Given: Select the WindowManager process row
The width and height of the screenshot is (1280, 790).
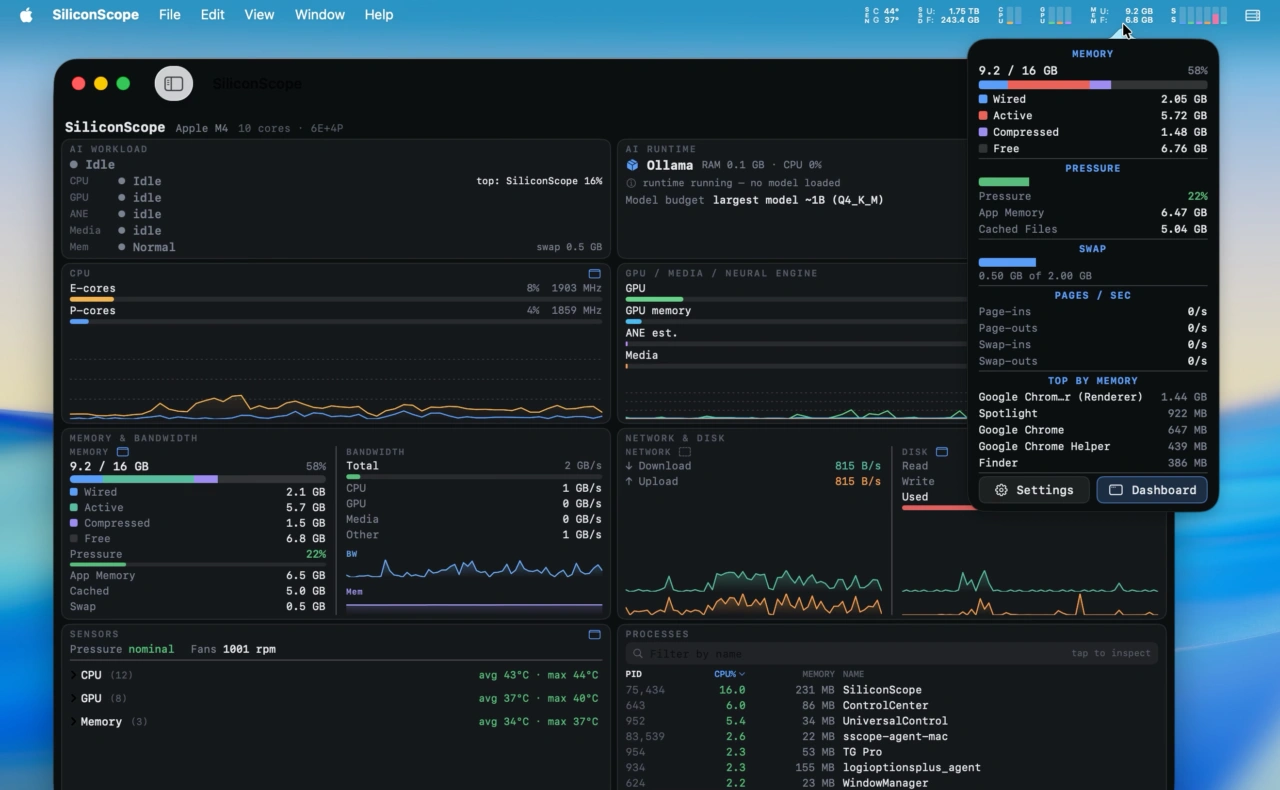Looking at the screenshot, I should click(891, 783).
